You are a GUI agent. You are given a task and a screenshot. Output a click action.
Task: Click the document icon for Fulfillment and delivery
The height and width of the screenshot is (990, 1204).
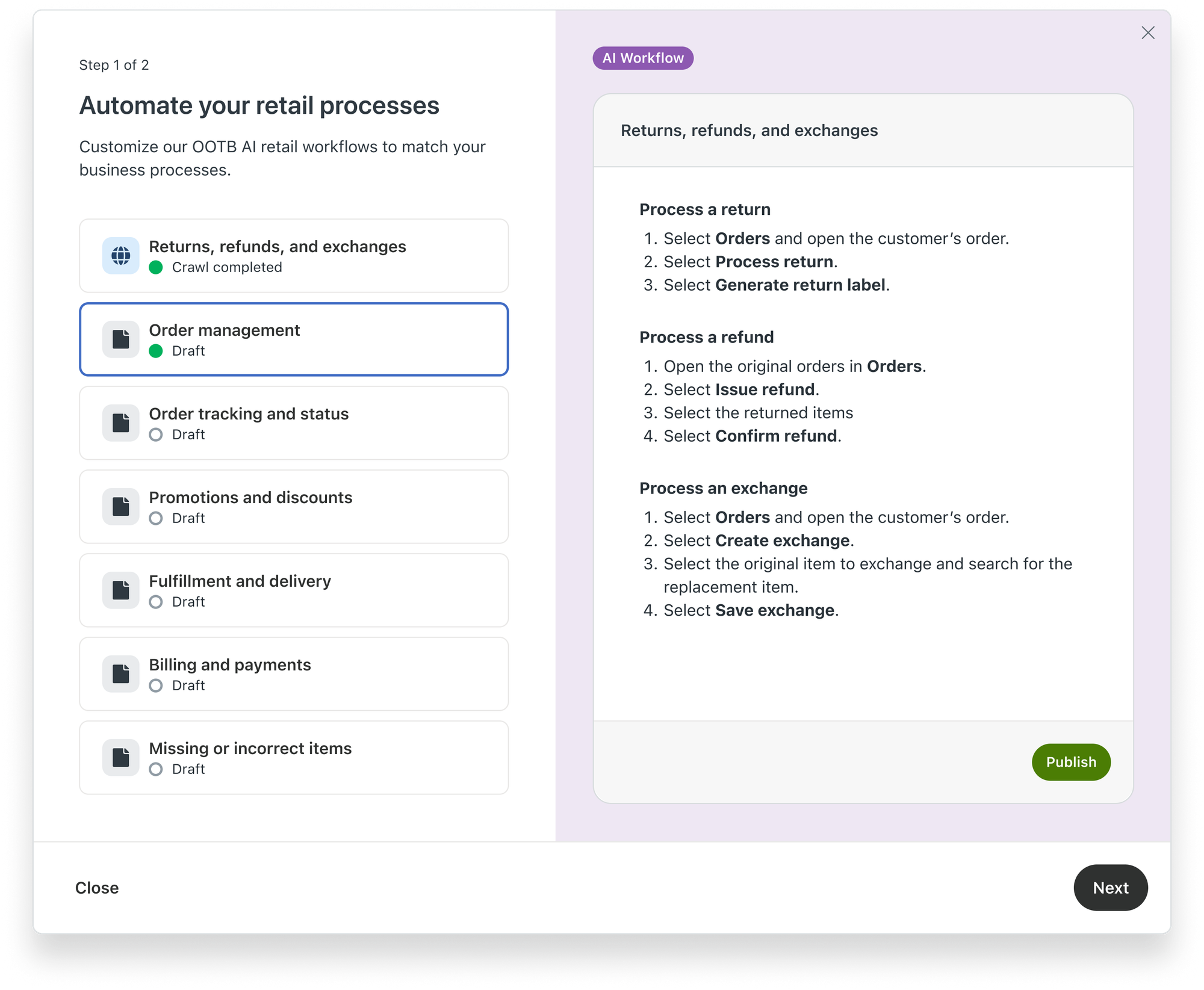point(120,590)
